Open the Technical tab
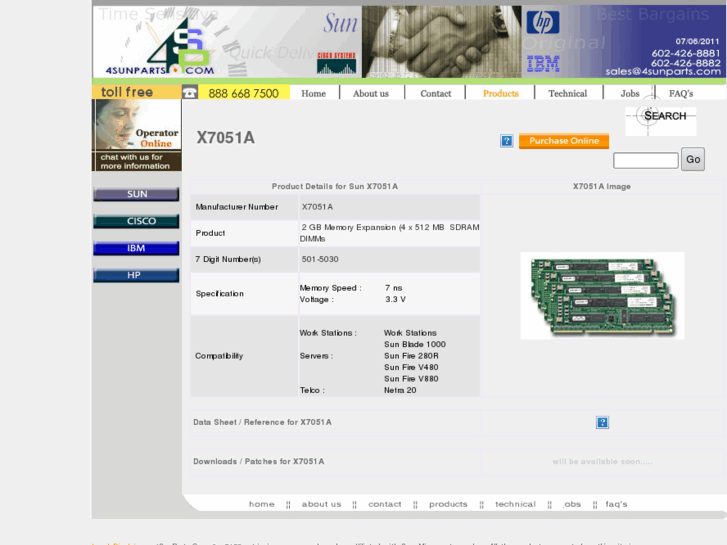 coord(568,93)
